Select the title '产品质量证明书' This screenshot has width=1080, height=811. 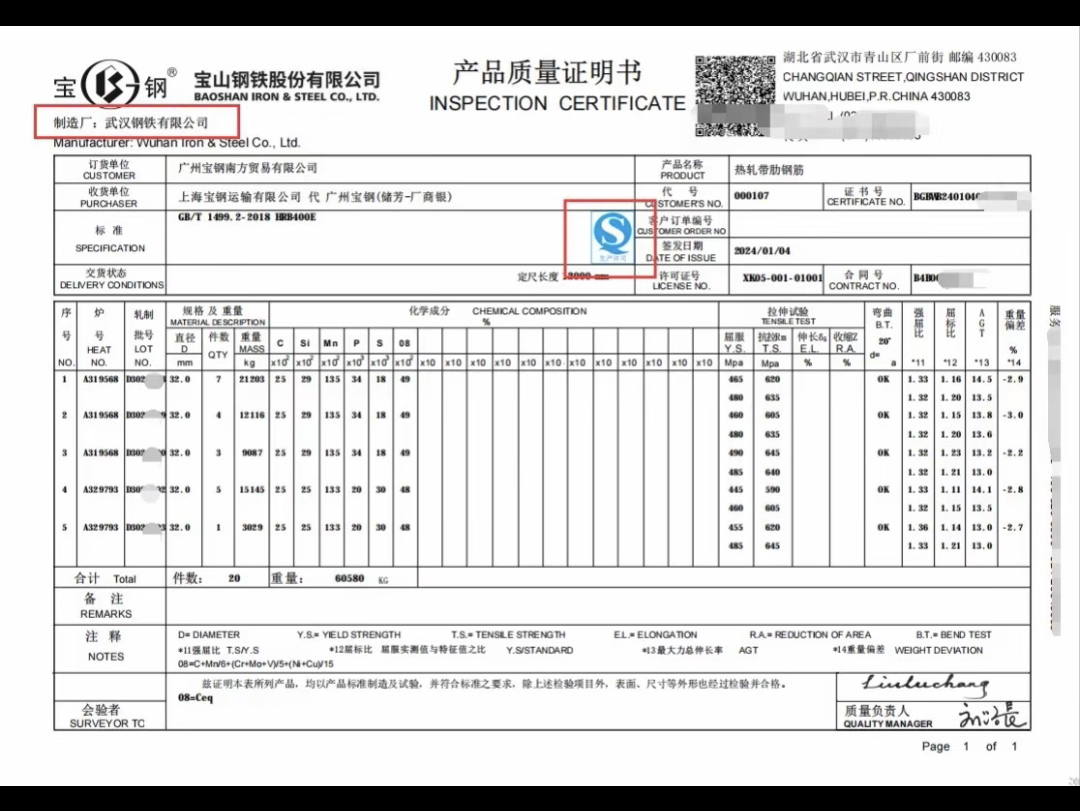tap(547, 72)
